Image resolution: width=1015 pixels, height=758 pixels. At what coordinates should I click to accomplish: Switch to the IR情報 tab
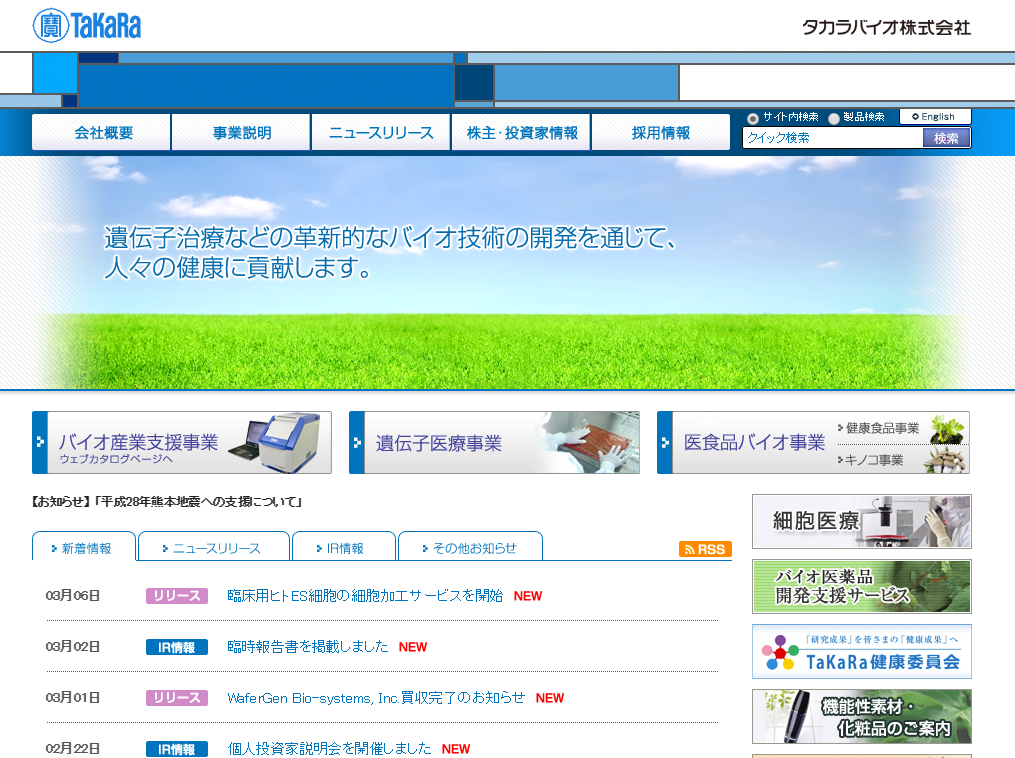click(x=344, y=548)
